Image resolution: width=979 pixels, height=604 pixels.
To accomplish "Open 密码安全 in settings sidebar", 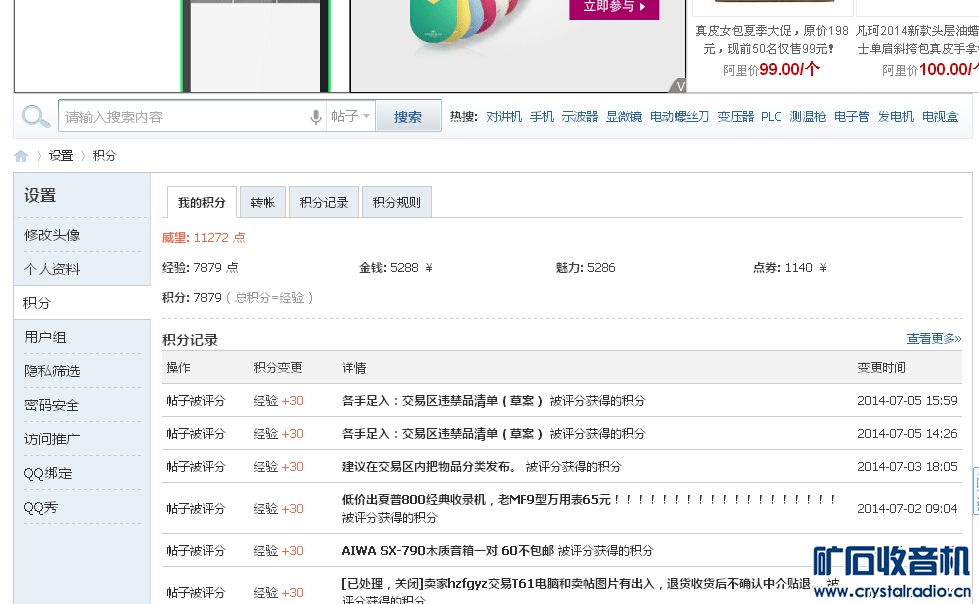I will click(51, 405).
